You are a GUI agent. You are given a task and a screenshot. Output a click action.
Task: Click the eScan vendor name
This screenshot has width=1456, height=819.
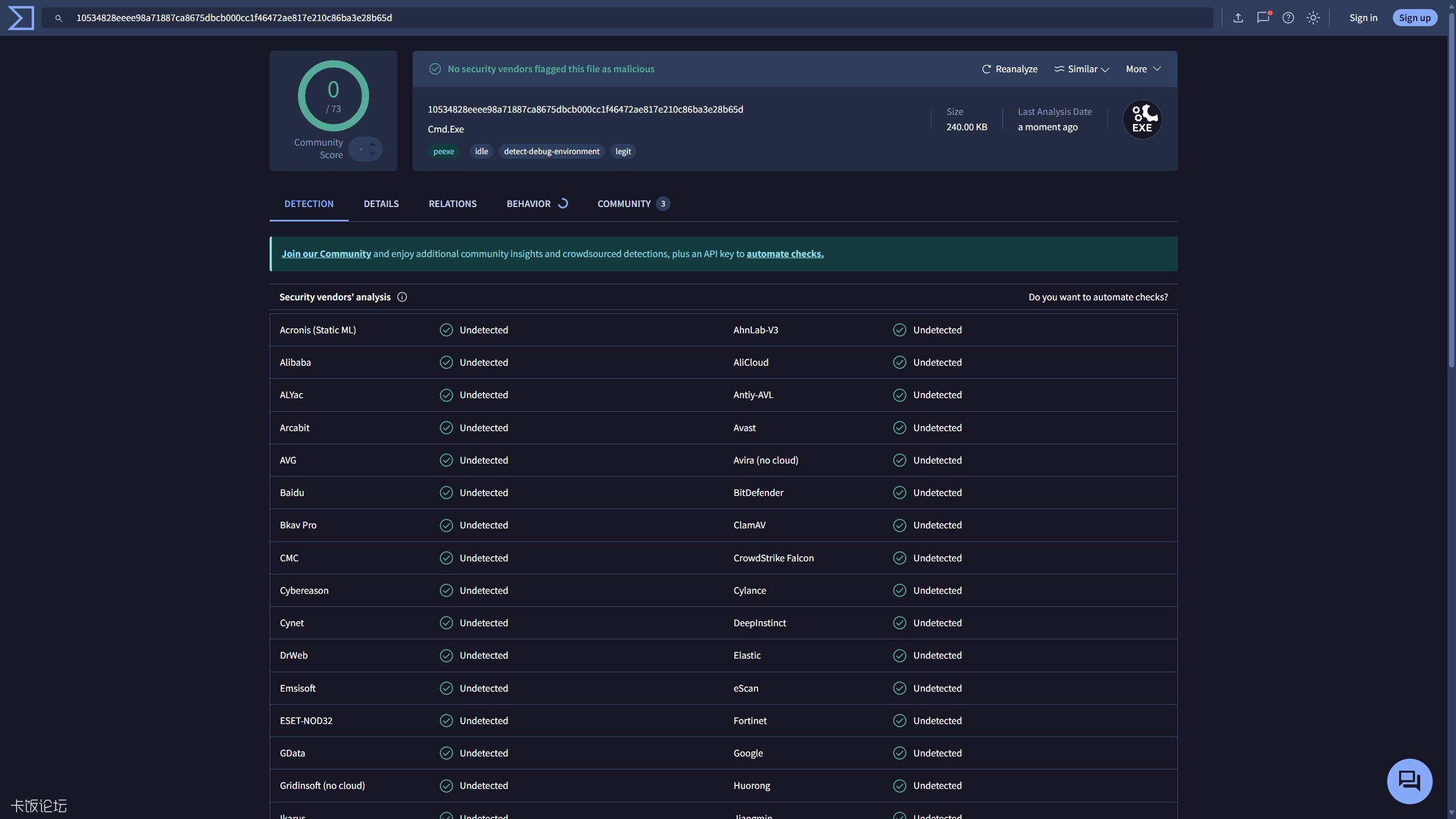(x=746, y=688)
